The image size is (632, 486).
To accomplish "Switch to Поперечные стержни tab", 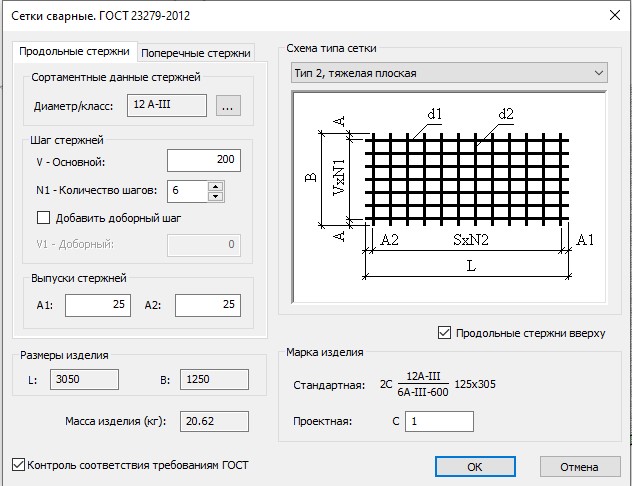I will click(196, 53).
